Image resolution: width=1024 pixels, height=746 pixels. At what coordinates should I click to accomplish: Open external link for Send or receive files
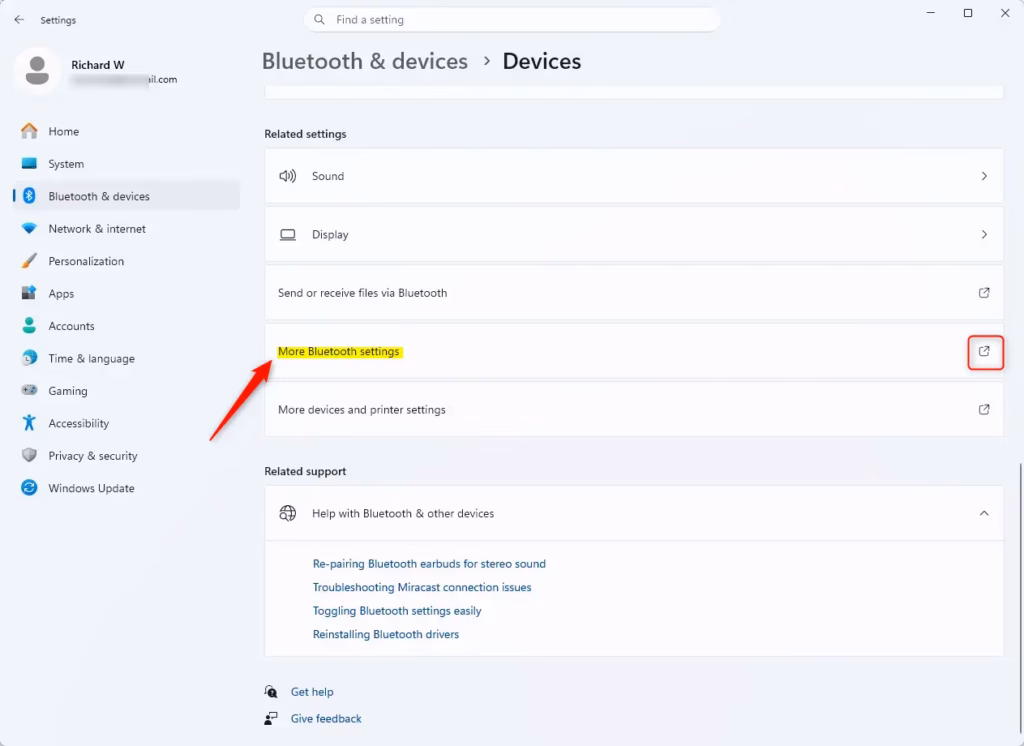pyautogui.click(x=984, y=293)
